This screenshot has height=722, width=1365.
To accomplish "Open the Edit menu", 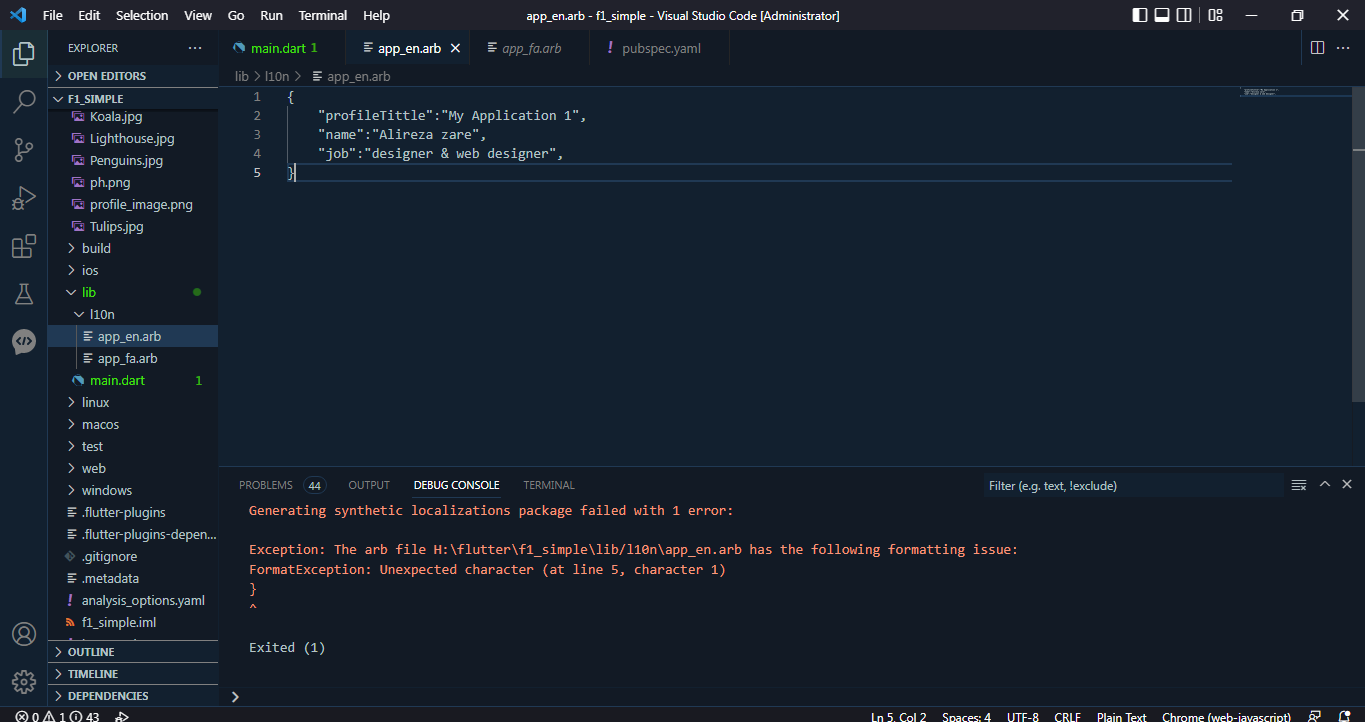I will tap(89, 15).
